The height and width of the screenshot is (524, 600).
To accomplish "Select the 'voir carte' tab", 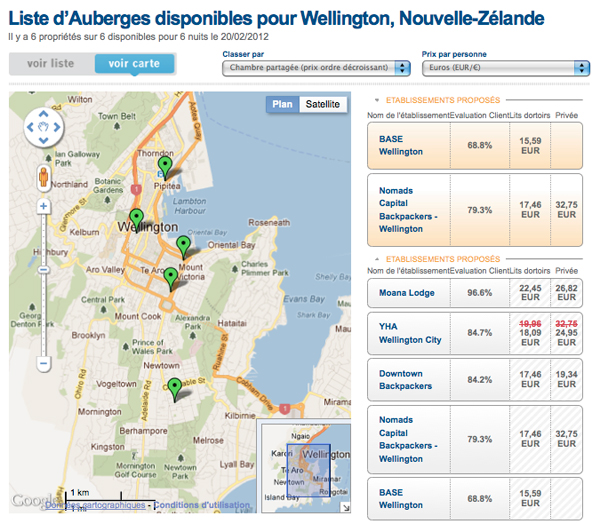I will [x=134, y=63].
